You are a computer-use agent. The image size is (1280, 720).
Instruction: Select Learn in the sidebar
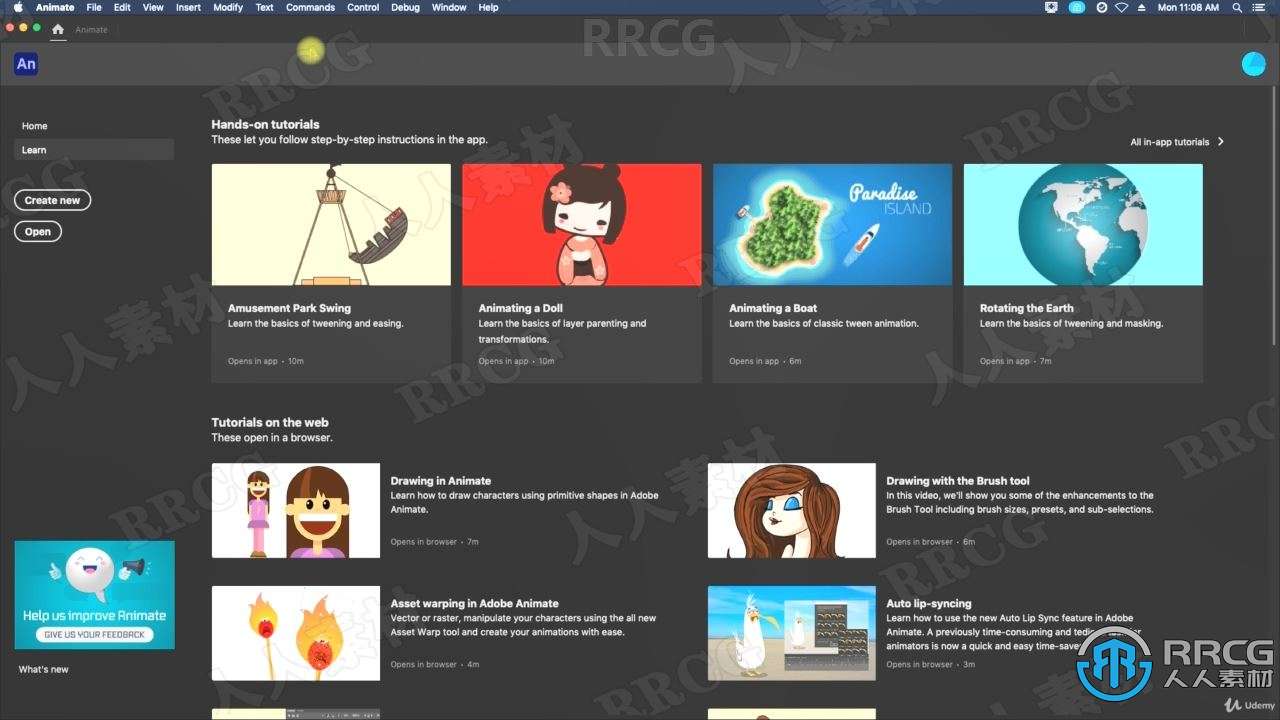(94, 150)
